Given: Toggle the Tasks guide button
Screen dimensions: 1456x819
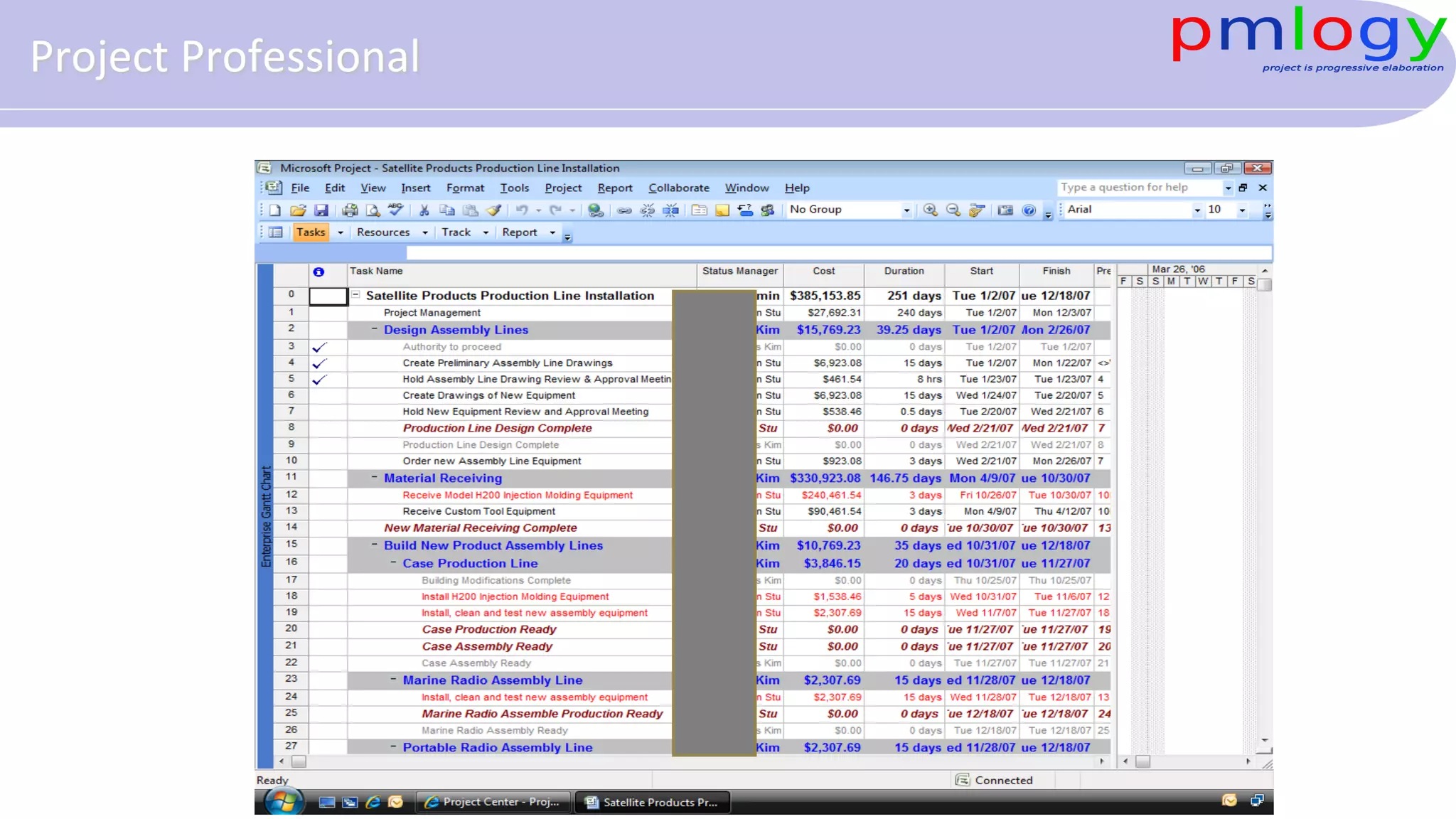Looking at the screenshot, I should click(311, 232).
